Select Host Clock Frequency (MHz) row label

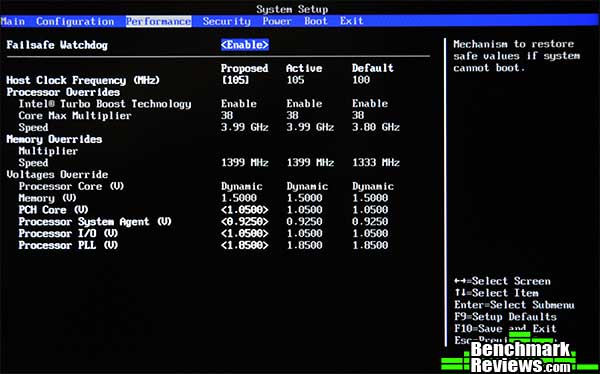click(83, 80)
